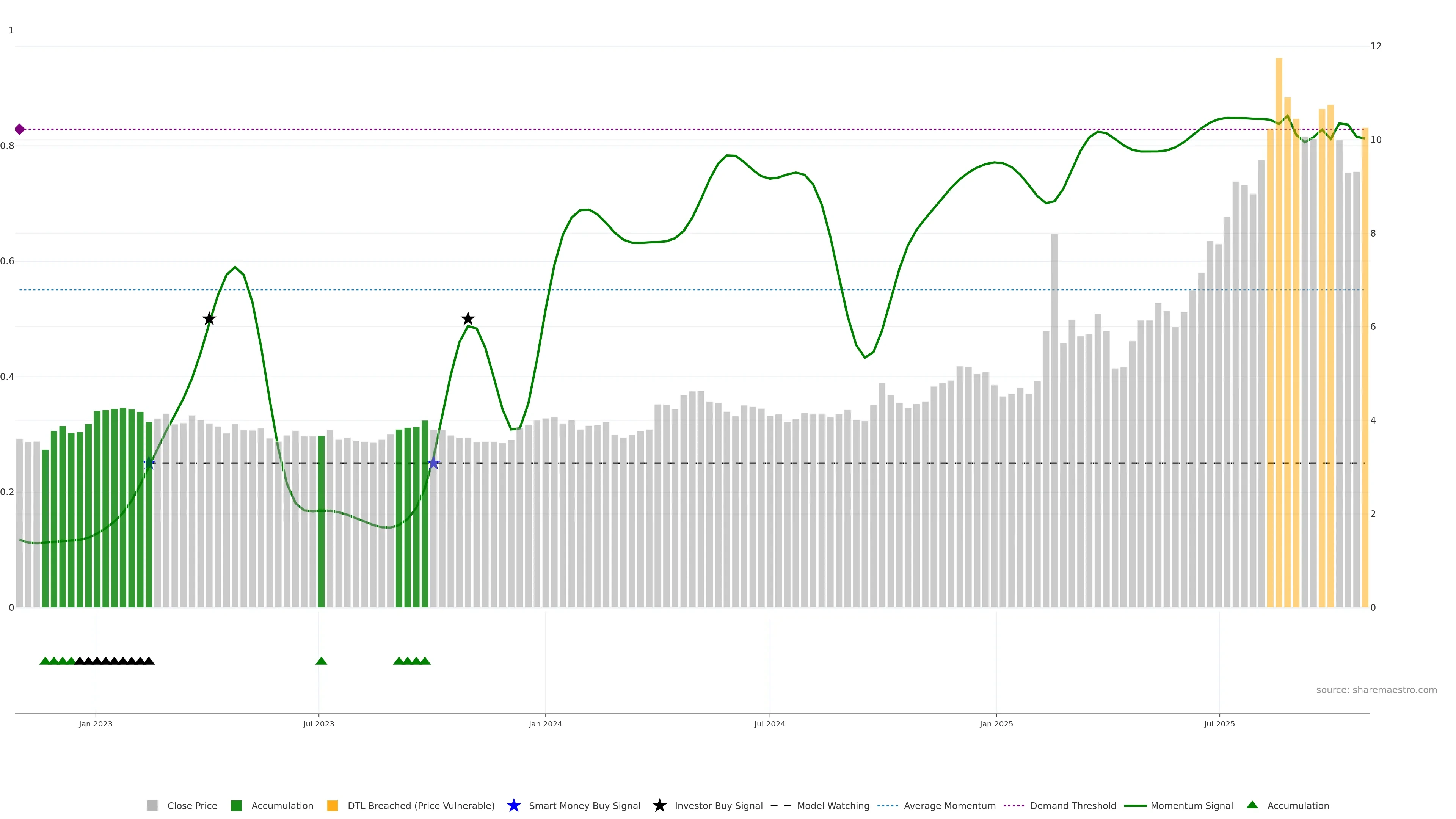Click the purple Demand Threshold diamond marker
The height and width of the screenshot is (819, 1456).
tap(20, 129)
